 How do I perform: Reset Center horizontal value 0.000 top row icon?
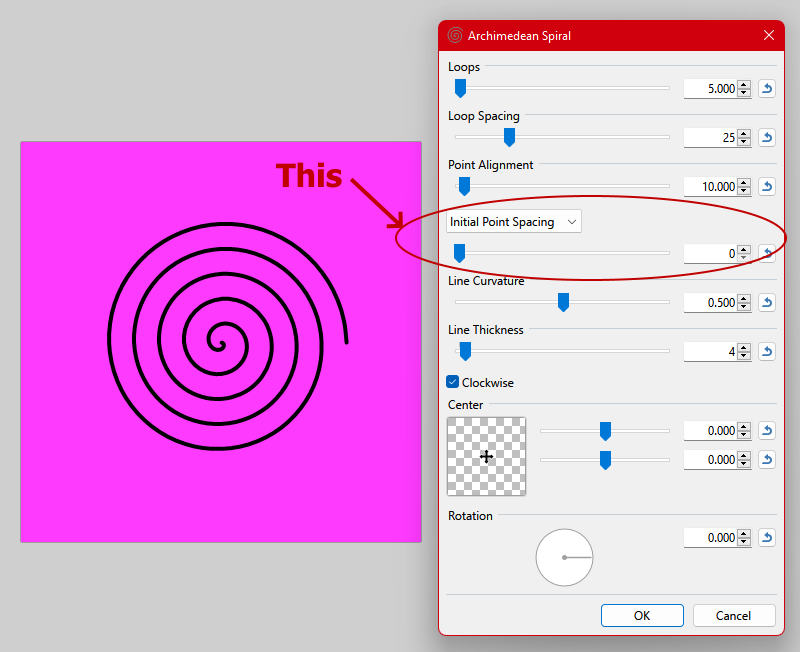point(766,431)
